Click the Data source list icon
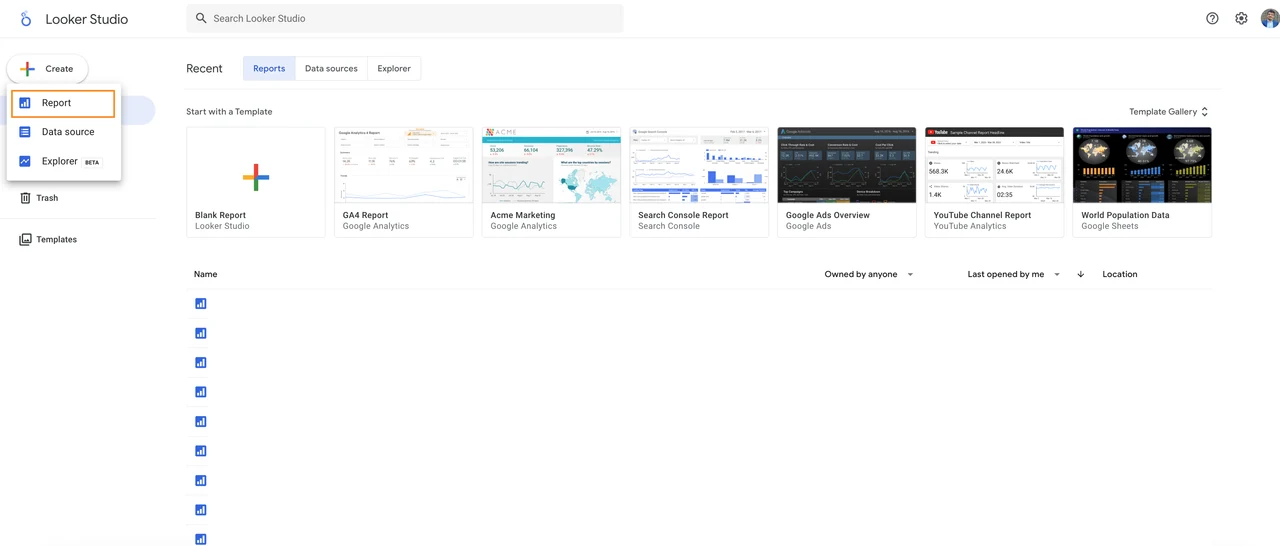Viewport: 1280px width, 546px height. [25, 132]
